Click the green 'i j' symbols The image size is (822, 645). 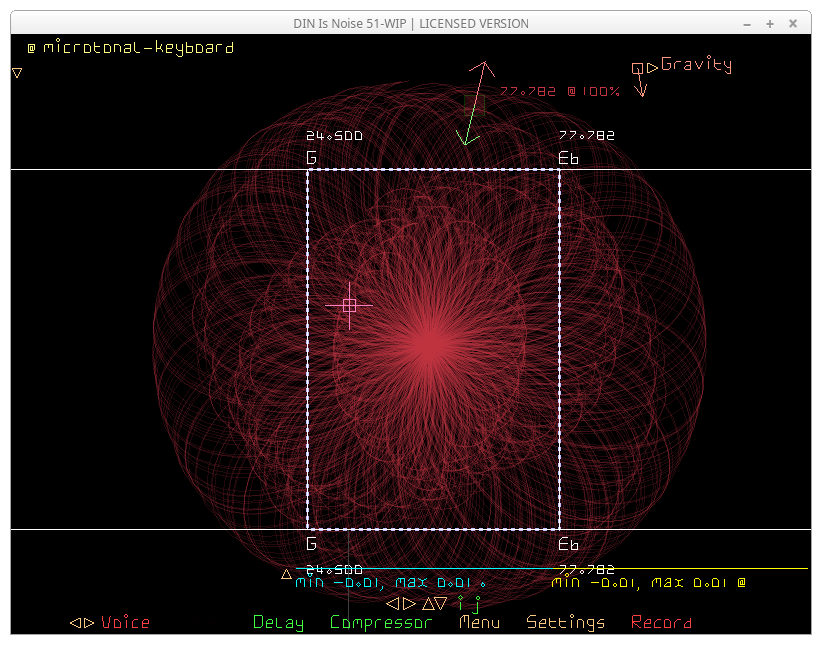(x=468, y=603)
